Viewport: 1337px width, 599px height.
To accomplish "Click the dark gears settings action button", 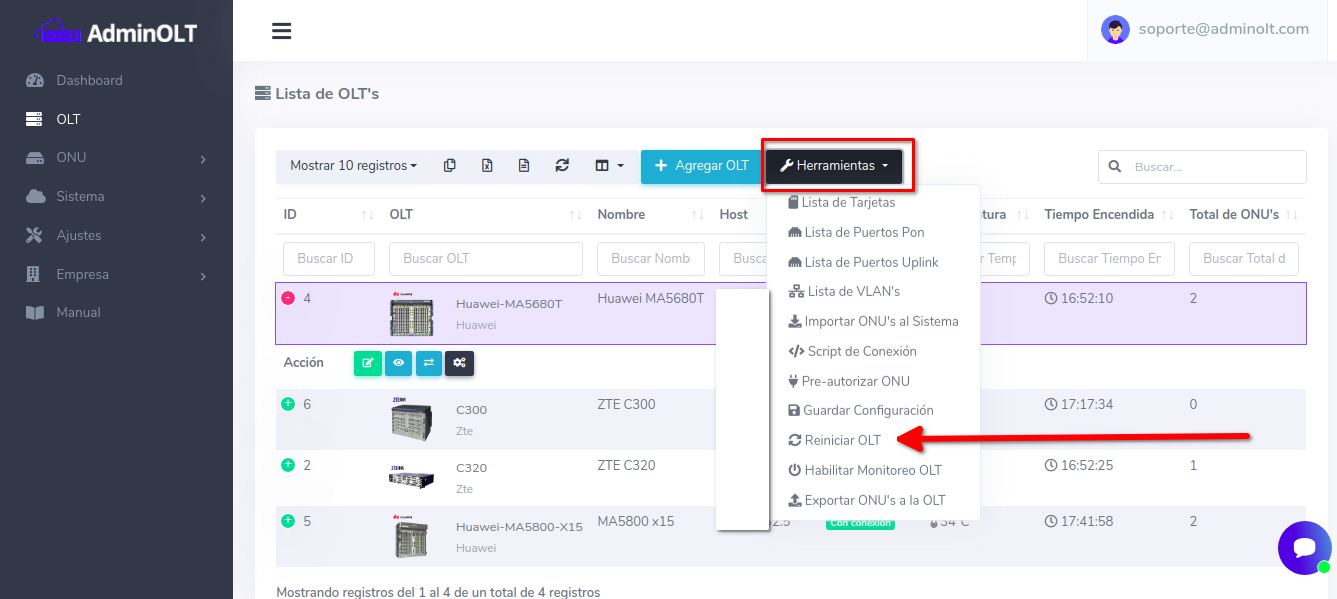I will click(460, 363).
